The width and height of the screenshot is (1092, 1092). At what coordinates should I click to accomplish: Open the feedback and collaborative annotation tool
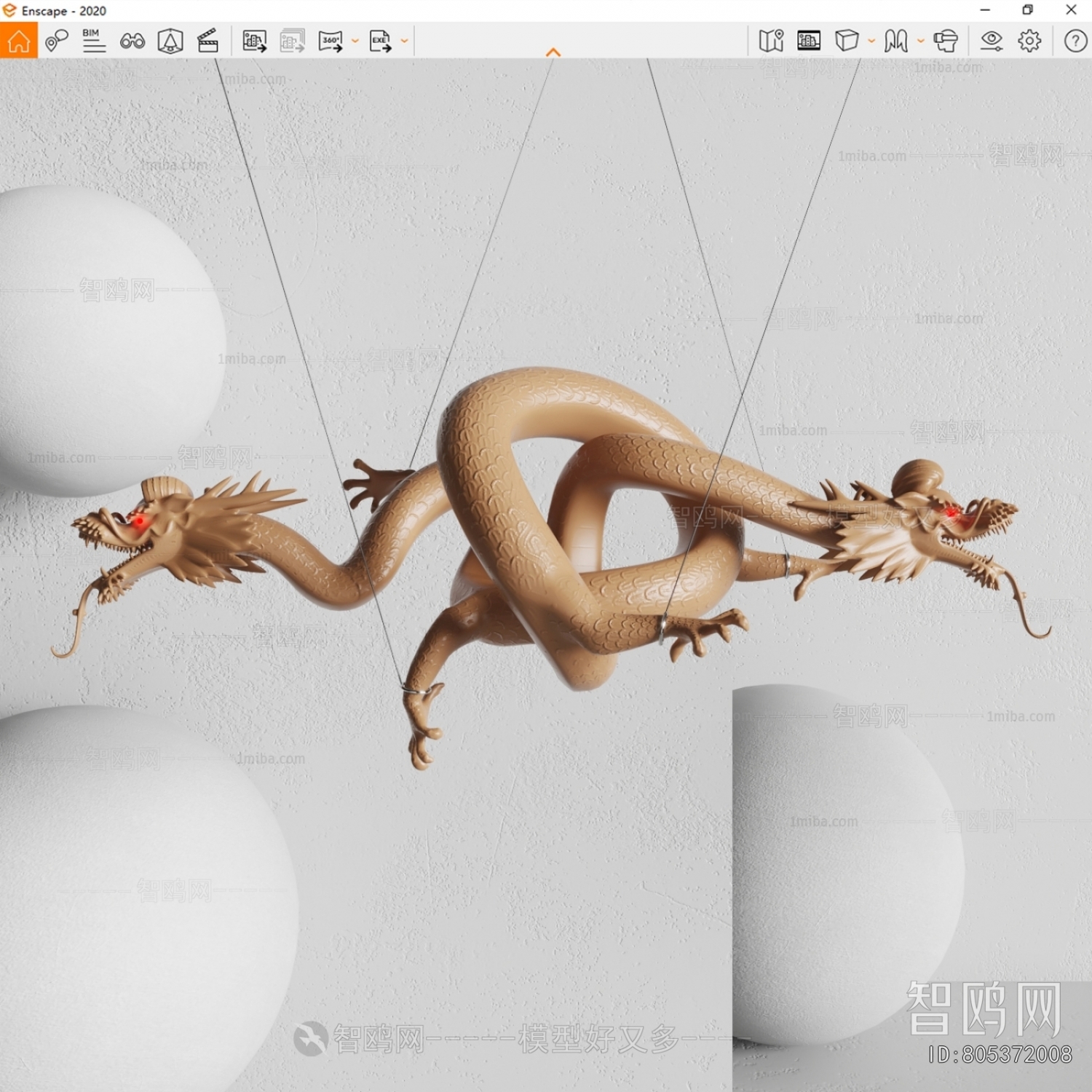point(56,41)
